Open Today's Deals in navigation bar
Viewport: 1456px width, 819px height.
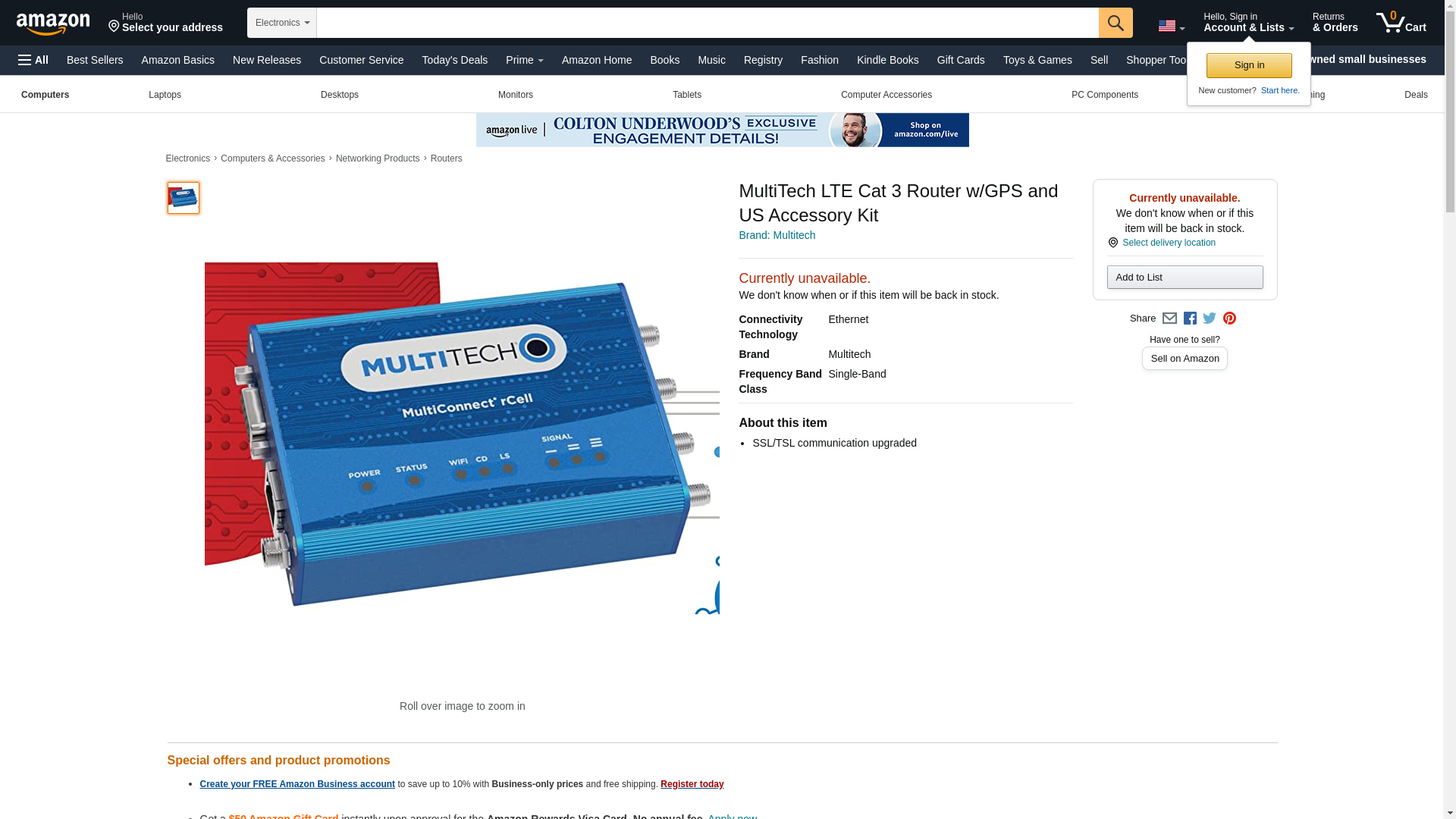click(454, 60)
